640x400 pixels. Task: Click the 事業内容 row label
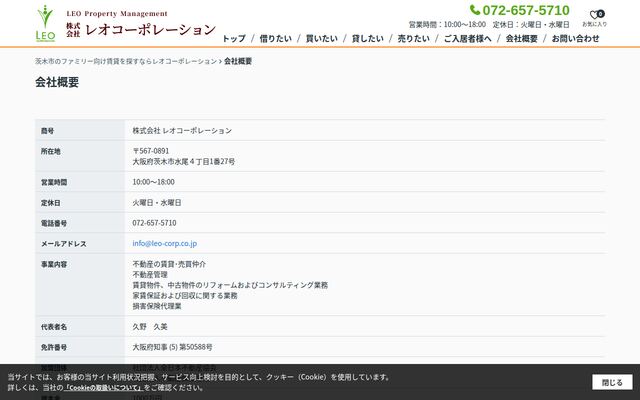[x=54, y=264]
